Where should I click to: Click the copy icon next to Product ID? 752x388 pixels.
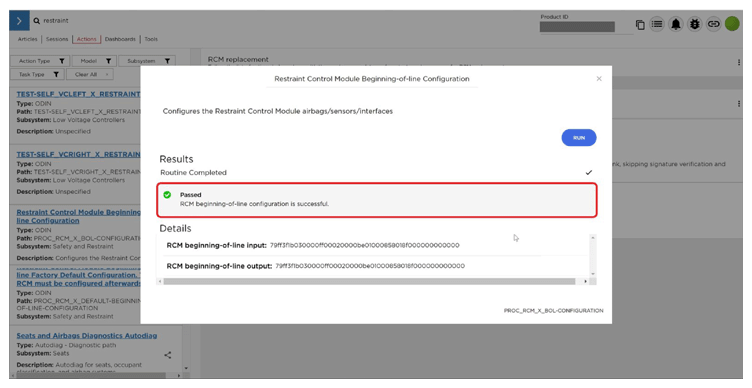640,24
